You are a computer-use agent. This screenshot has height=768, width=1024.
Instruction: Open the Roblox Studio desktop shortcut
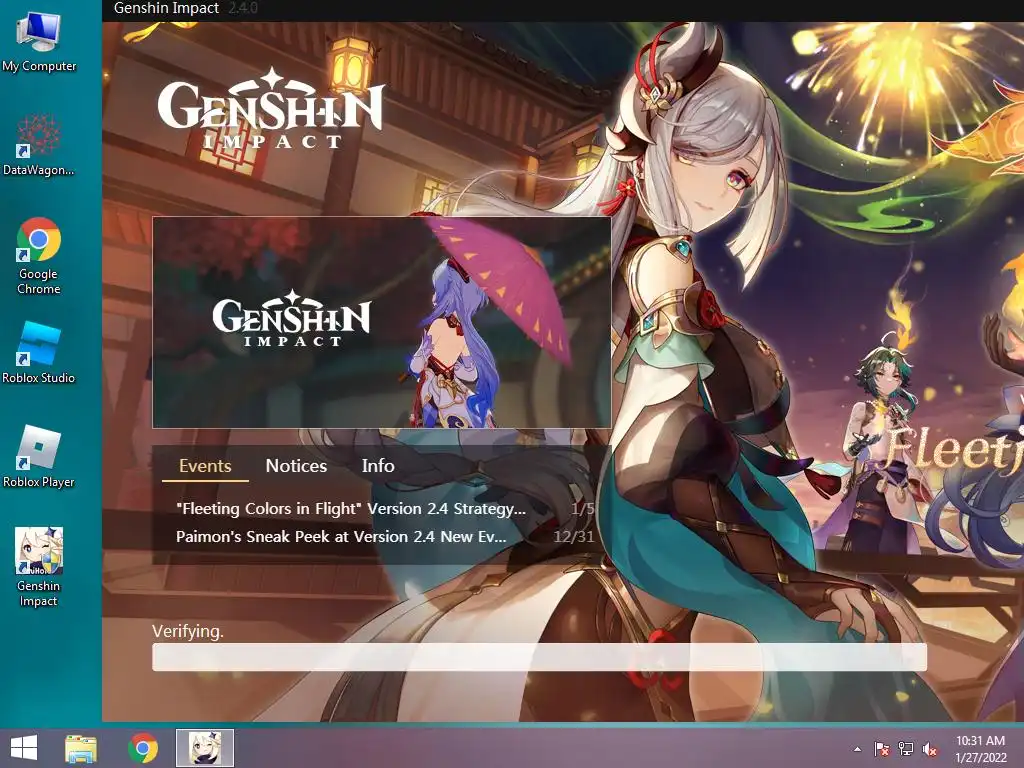point(39,353)
